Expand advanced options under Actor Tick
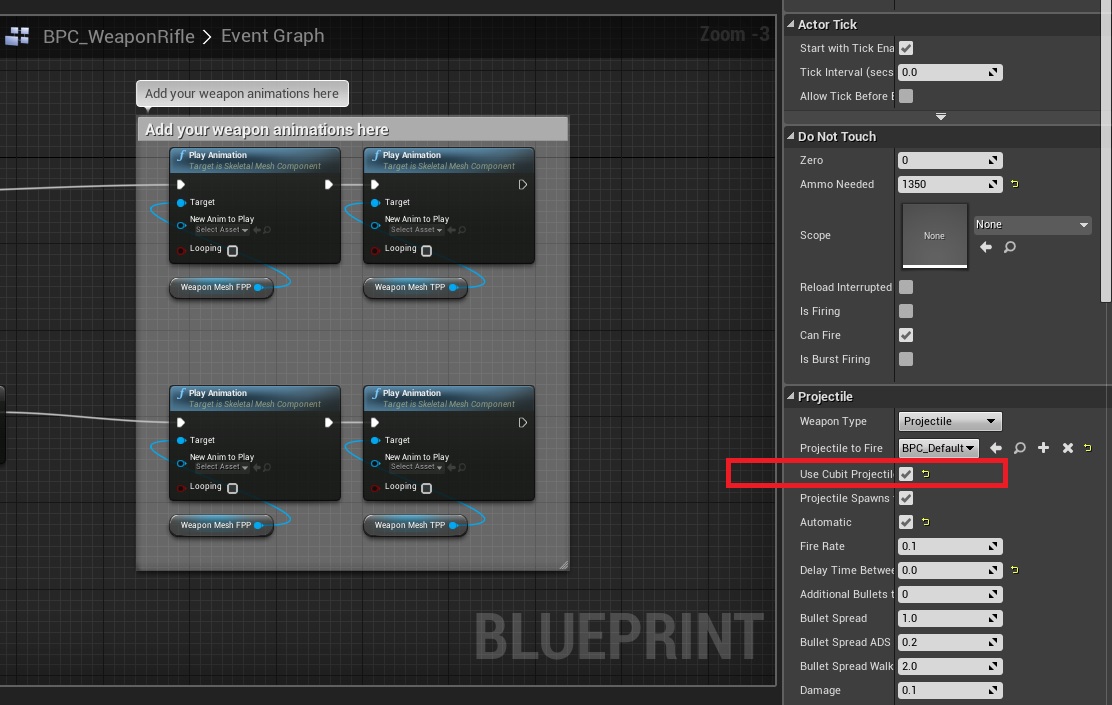Viewport: 1112px width, 705px height. click(940, 117)
